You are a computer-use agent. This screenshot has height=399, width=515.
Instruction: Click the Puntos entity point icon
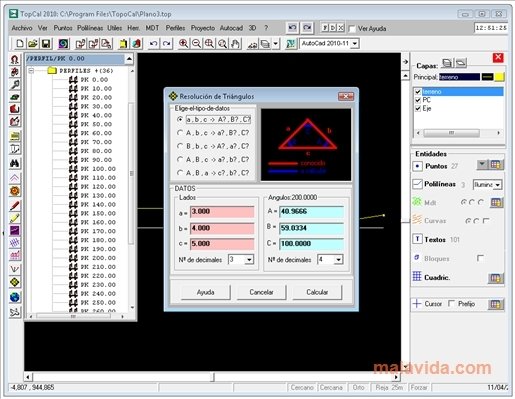[x=418, y=166]
